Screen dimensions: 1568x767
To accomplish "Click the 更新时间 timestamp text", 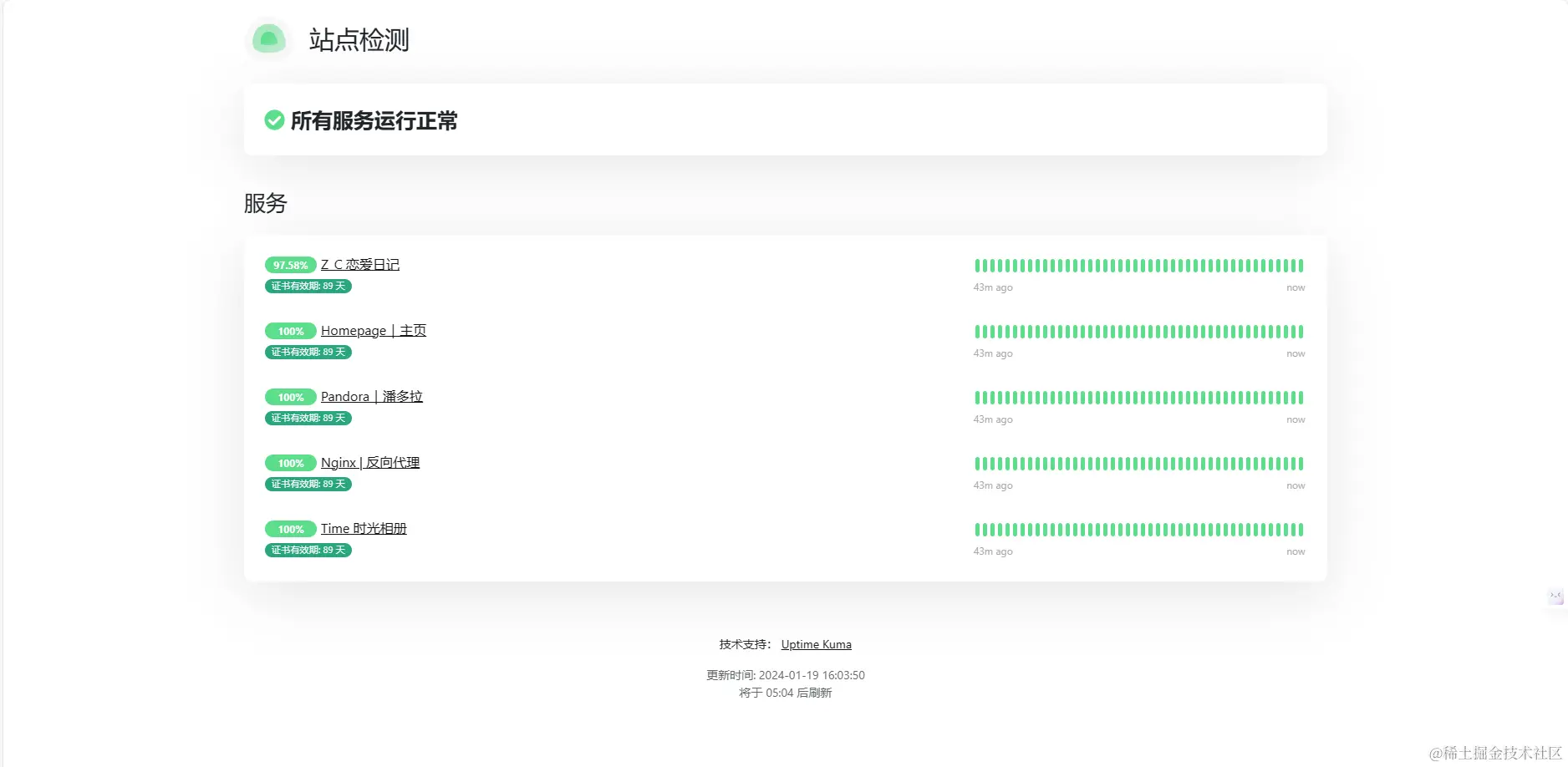I will pyautogui.click(x=786, y=675).
